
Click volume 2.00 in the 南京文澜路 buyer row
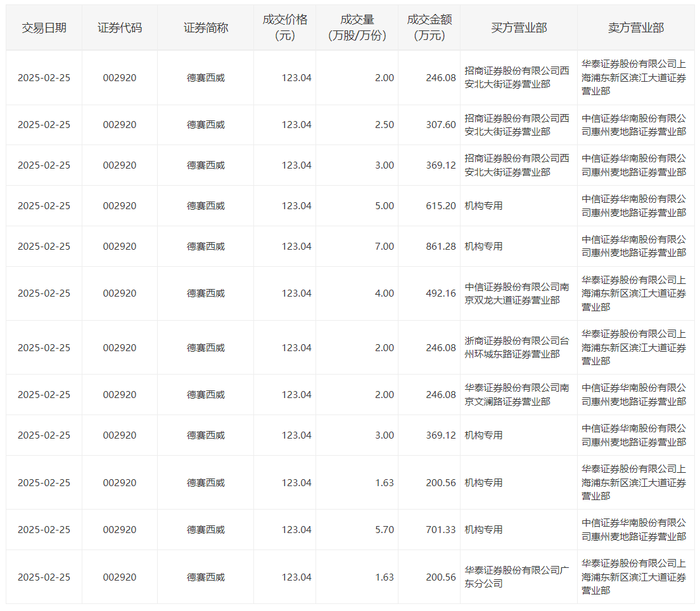(384, 395)
